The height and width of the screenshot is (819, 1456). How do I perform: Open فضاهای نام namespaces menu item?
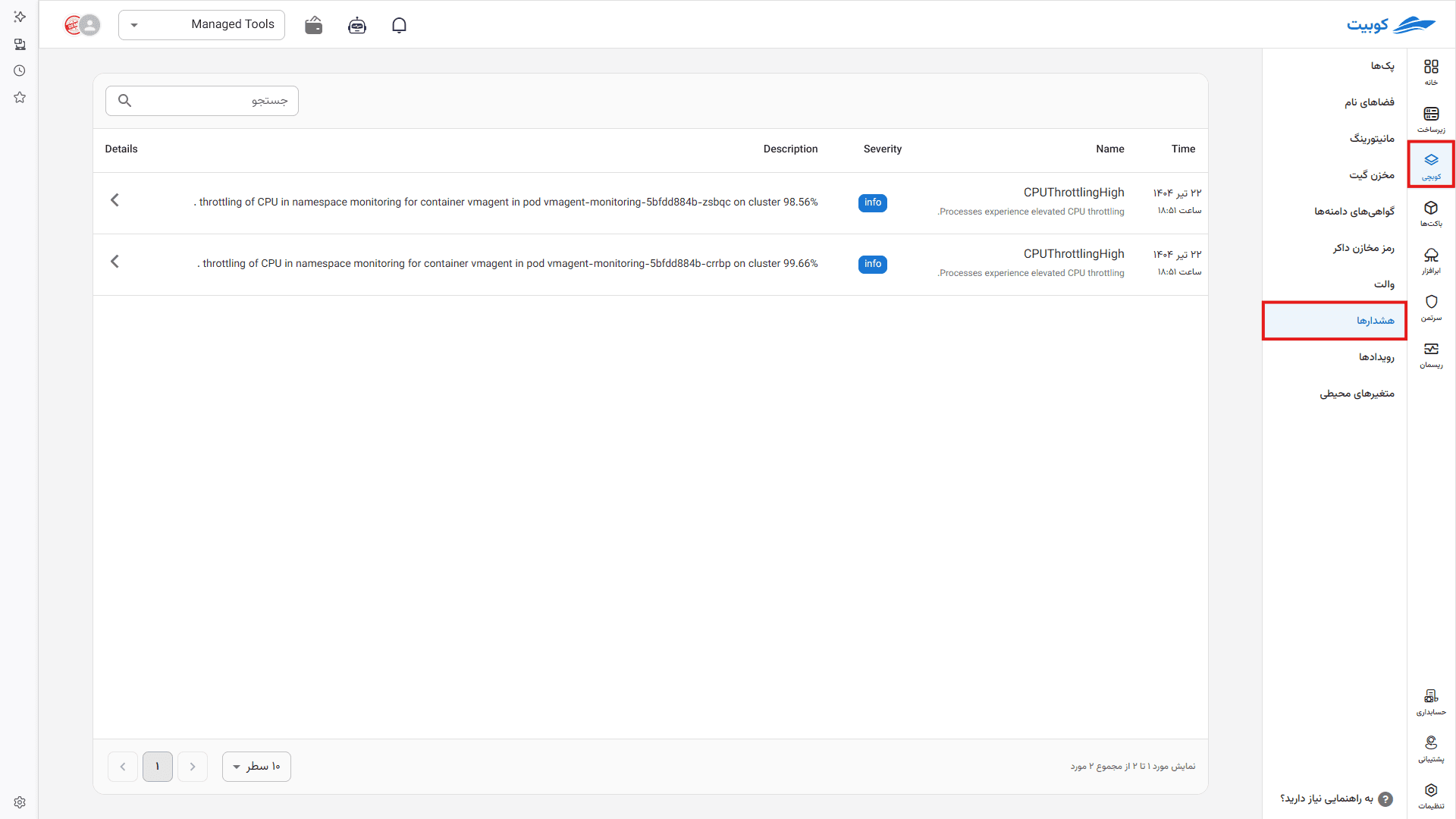tap(1335, 102)
